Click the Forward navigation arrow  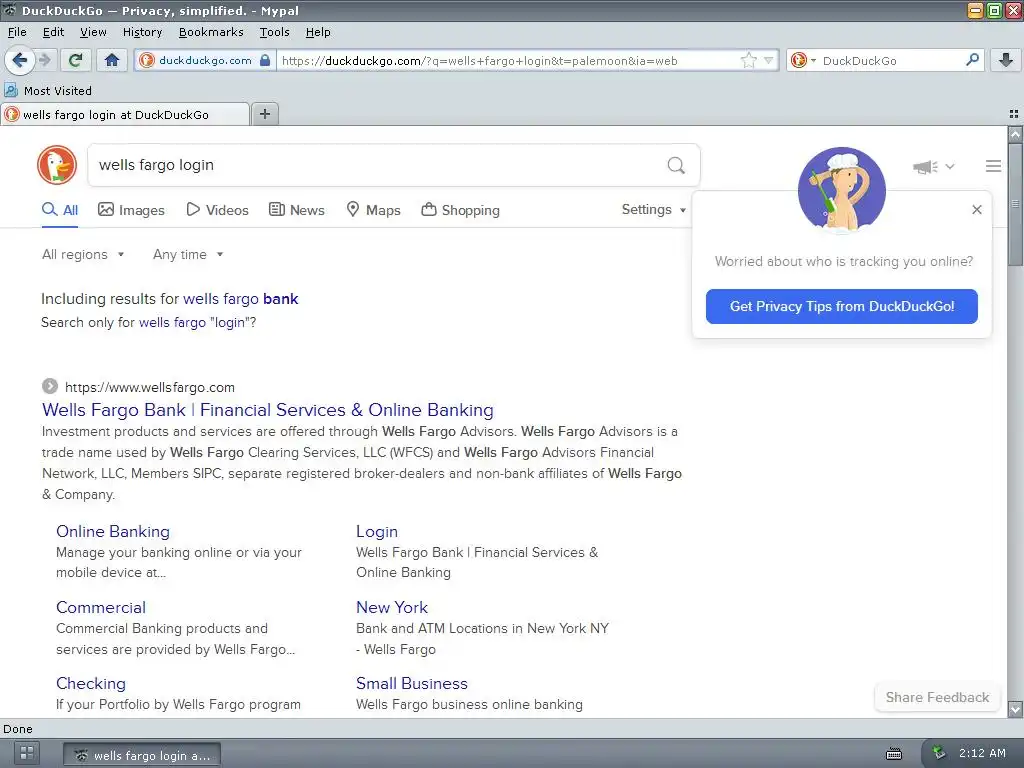tap(44, 60)
